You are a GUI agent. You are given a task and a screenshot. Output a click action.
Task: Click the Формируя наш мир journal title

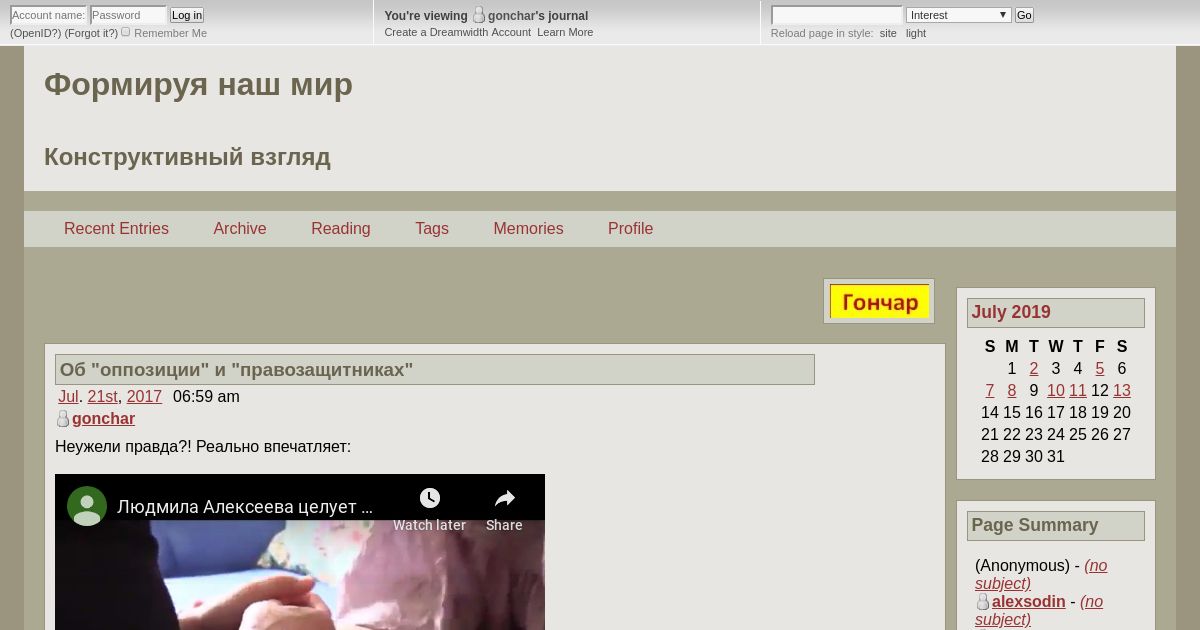[198, 85]
